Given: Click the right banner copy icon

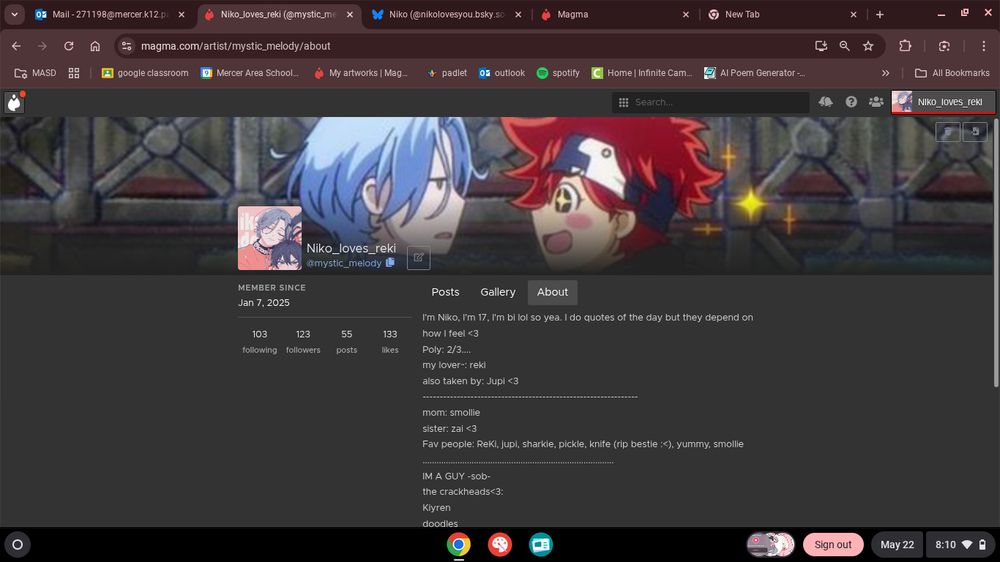Looking at the screenshot, I should coord(974,132).
